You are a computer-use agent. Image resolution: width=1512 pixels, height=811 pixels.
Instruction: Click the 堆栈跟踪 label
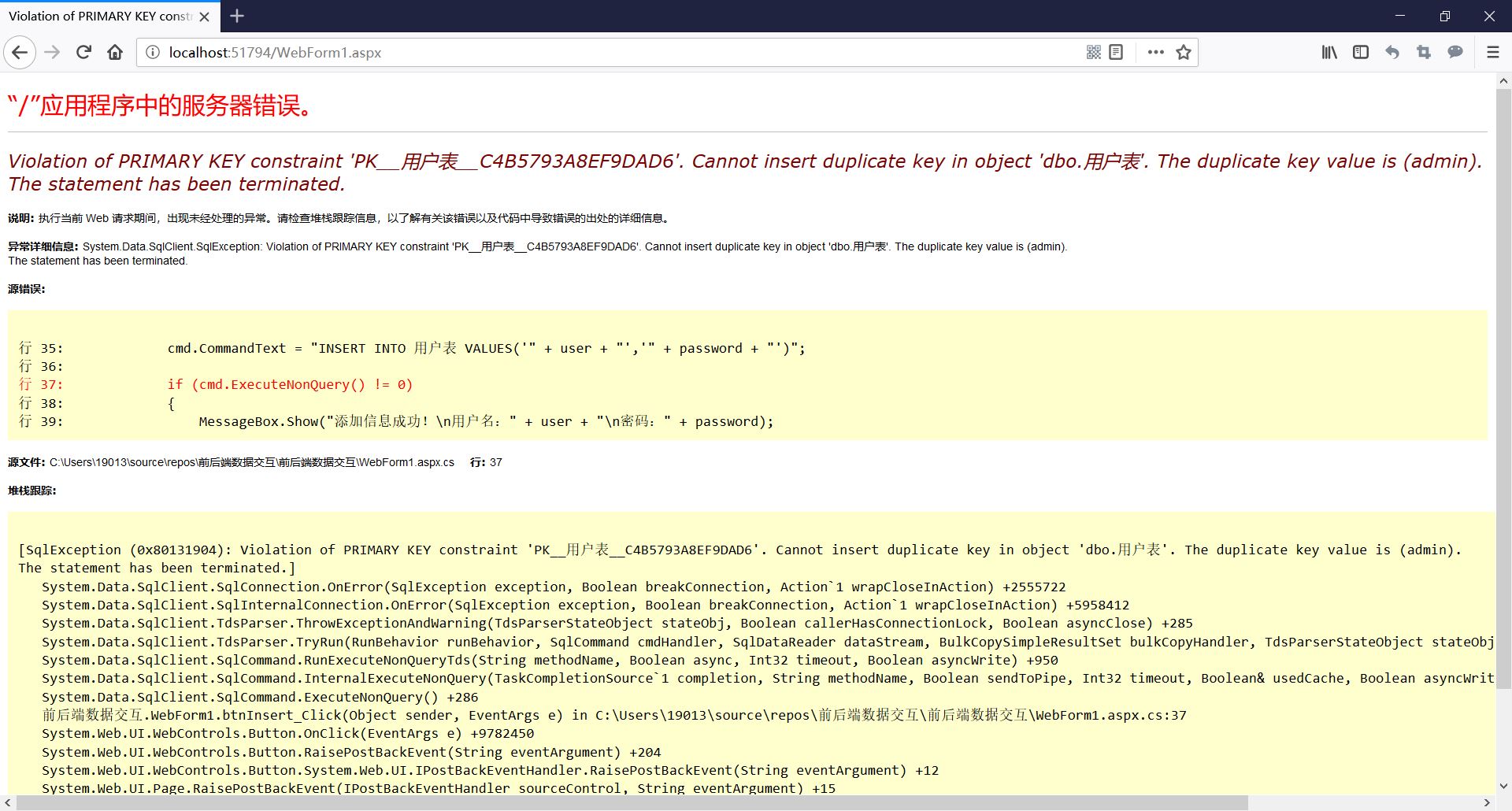click(x=31, y=491)
